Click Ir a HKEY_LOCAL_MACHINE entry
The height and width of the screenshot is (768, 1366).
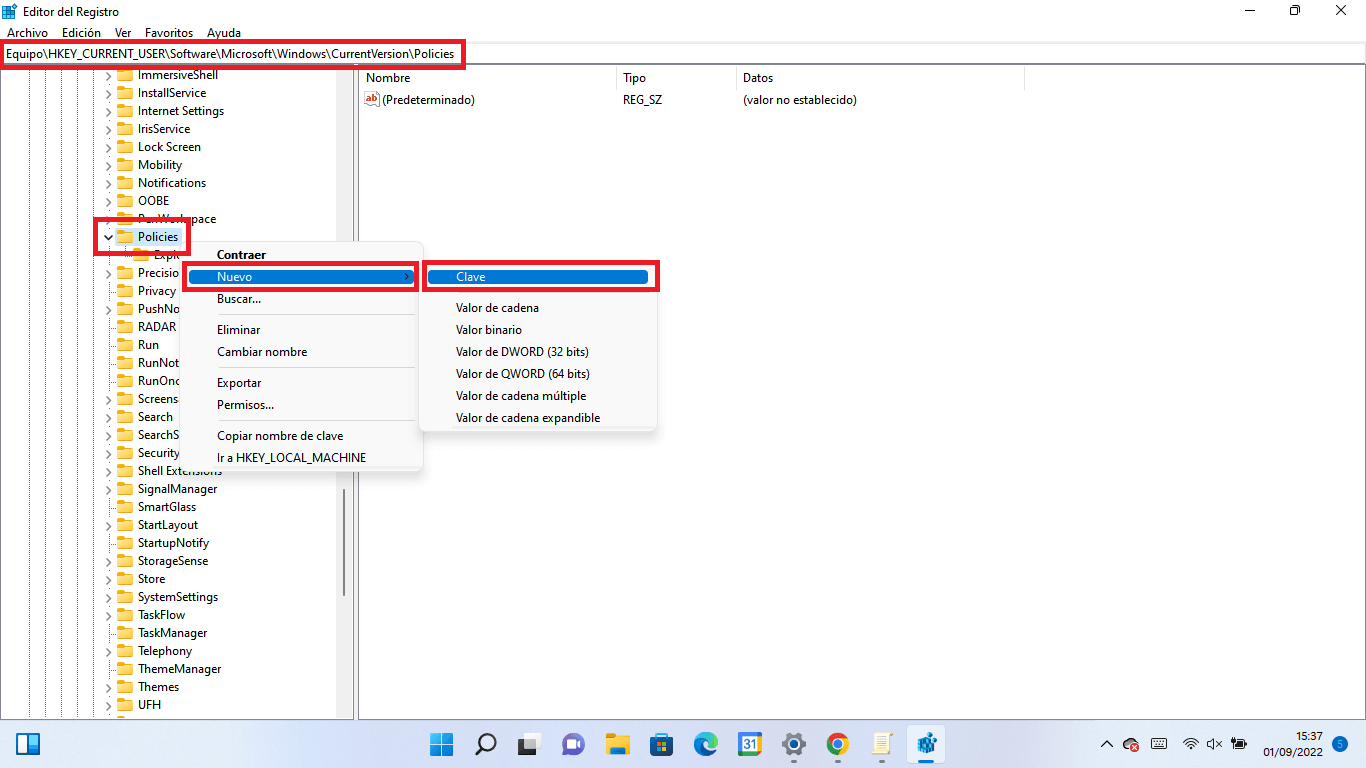[x=291, y=458]
